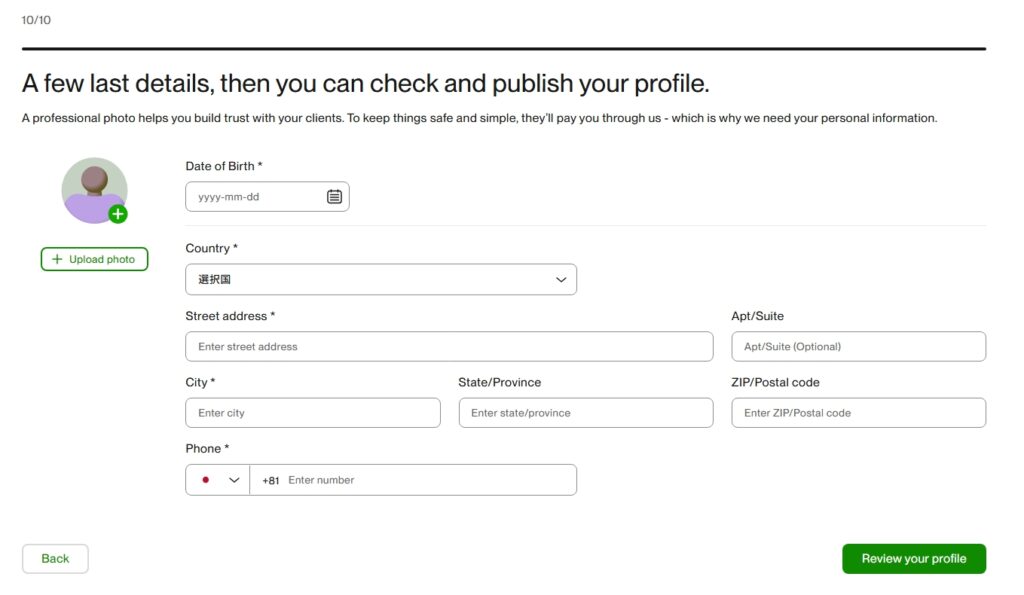Viewport: 1024px width, 595px height.
Task: Expand the phone country code chevron
Action: [x=234, y=480]
